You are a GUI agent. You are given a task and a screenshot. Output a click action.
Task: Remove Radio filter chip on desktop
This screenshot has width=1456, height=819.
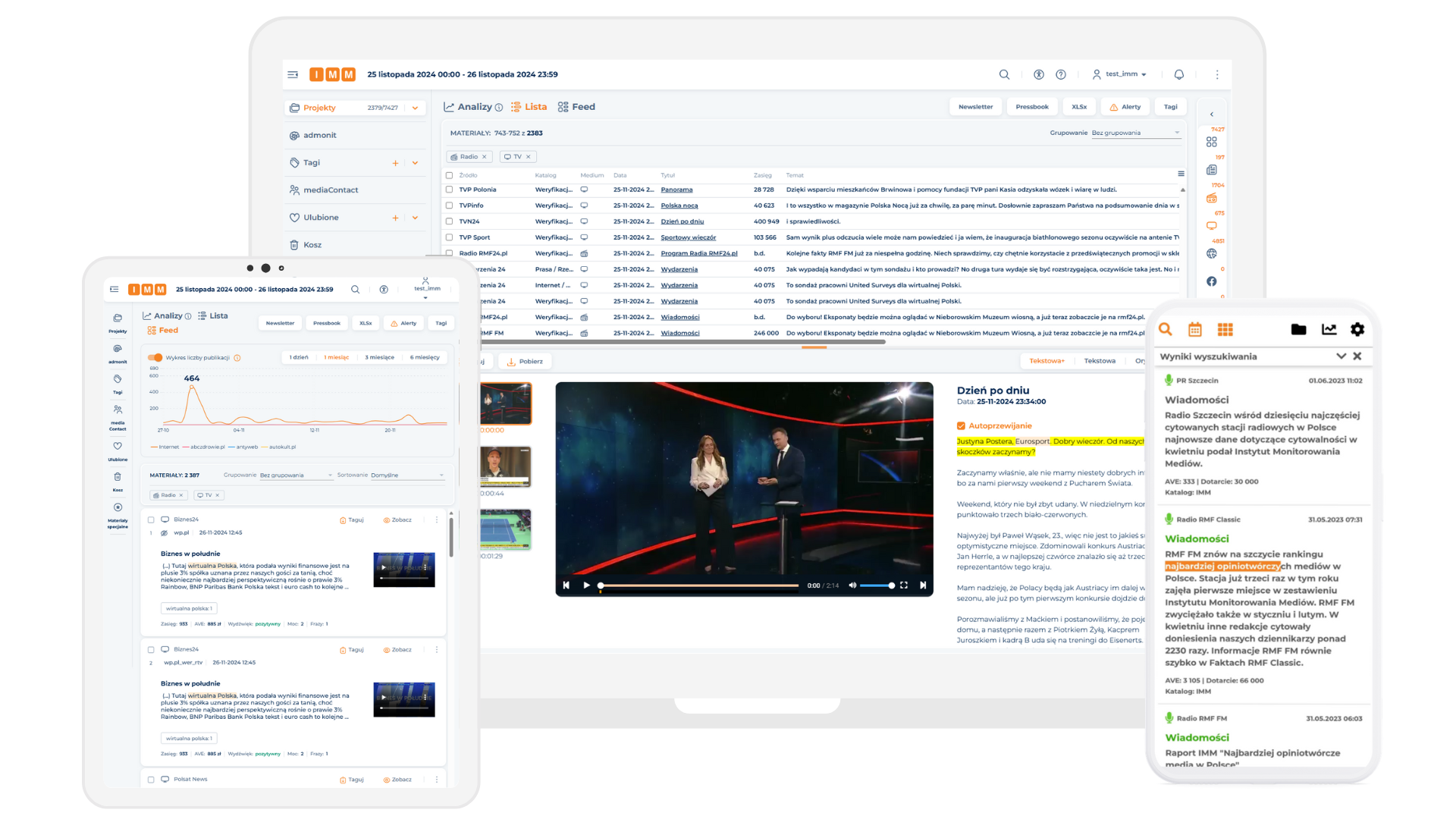coord(485,157)
